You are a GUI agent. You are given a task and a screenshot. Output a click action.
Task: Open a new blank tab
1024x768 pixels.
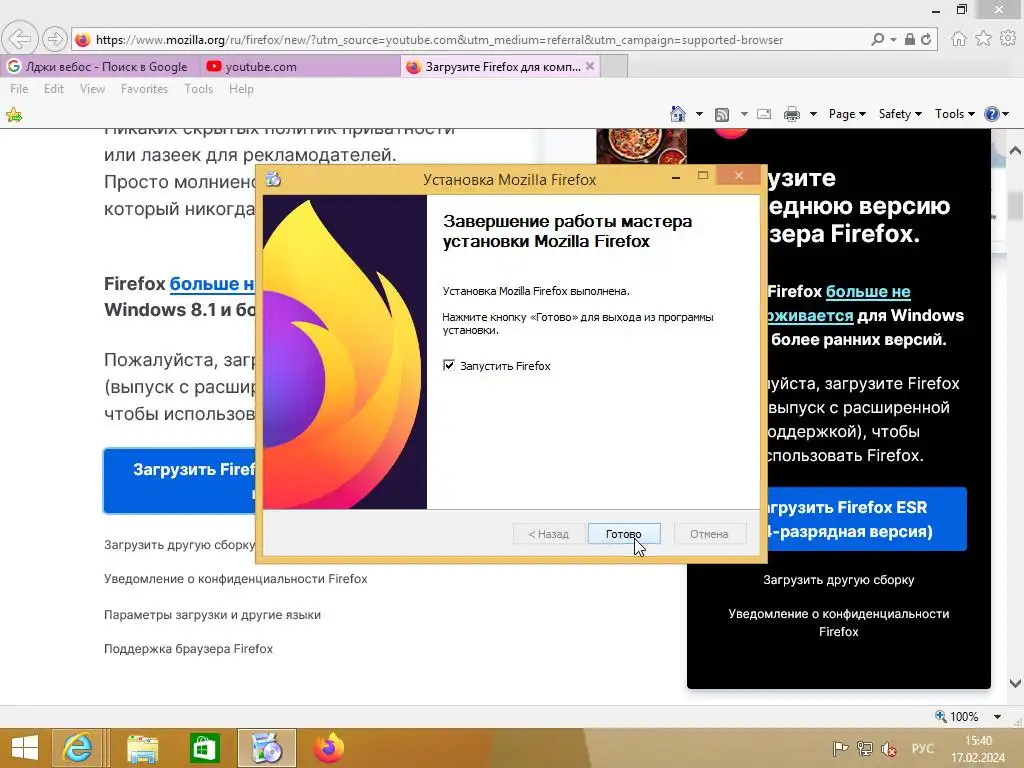tap(614, 66)
